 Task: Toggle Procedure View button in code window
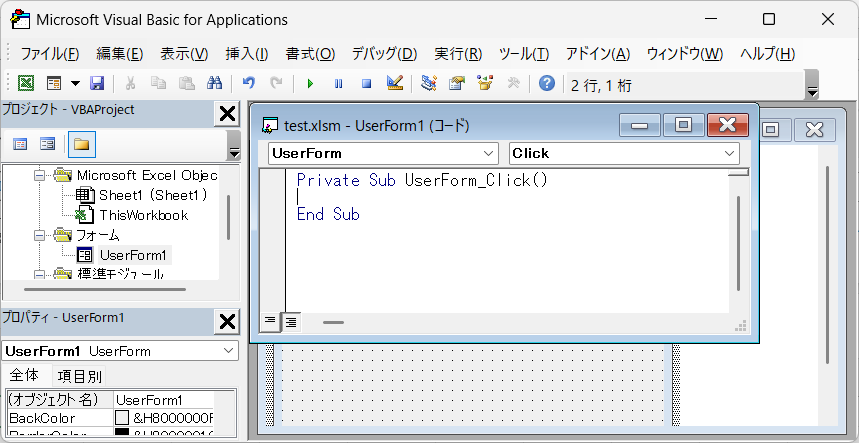(270, 322)
